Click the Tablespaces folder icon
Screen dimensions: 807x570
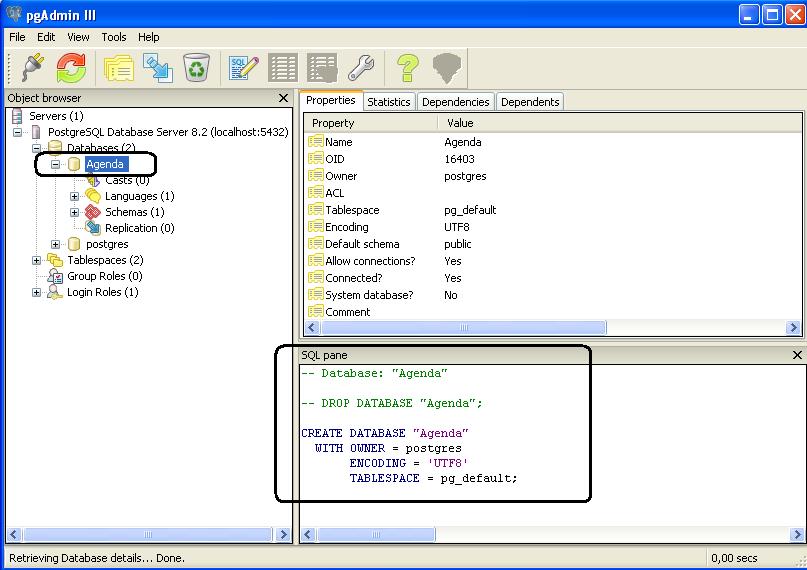coord(55,260)
